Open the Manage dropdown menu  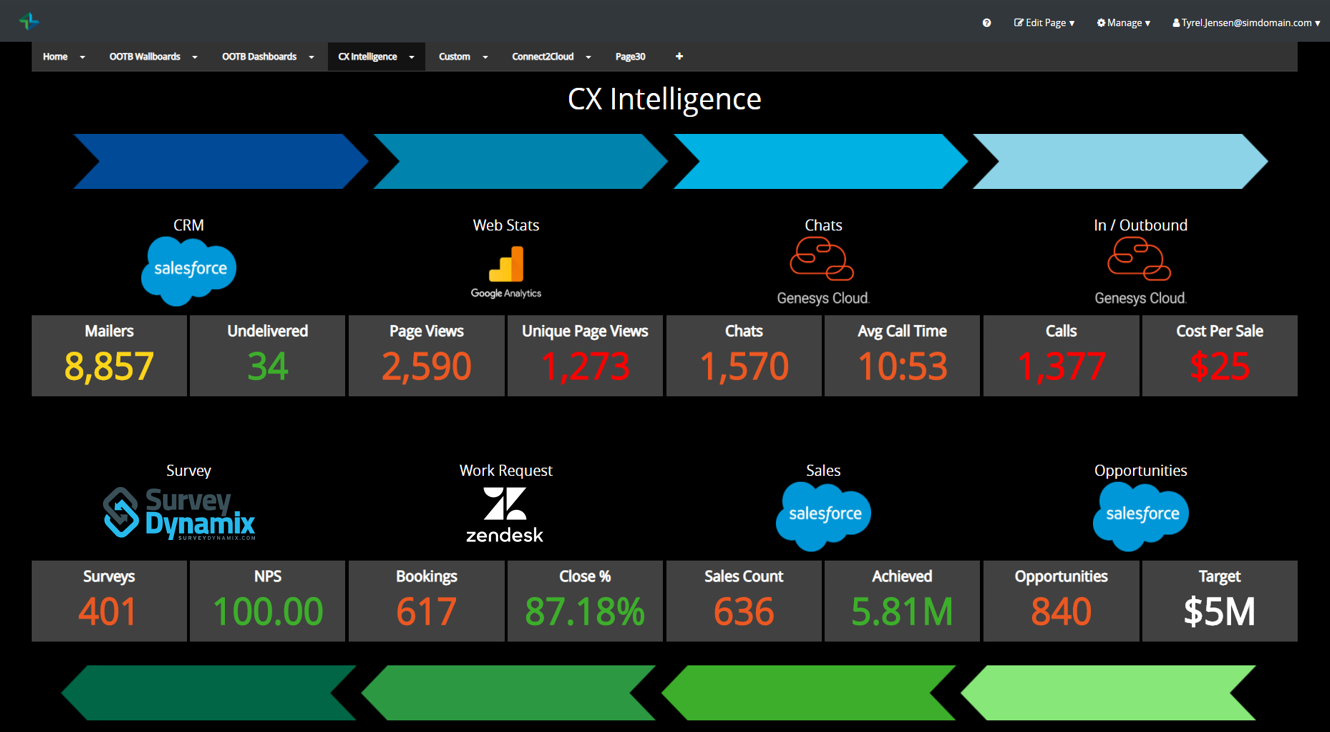1123,23
